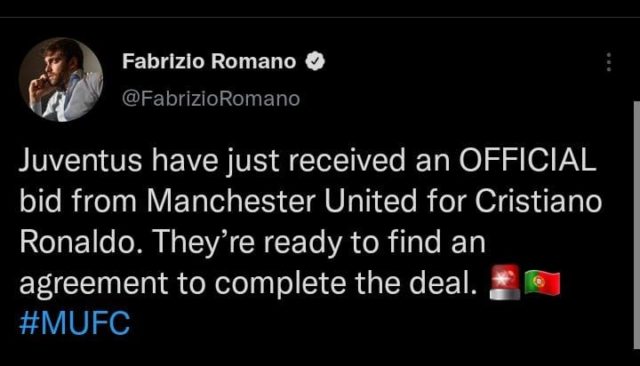Click the Fabrizio Romano display name

point(209,62)
